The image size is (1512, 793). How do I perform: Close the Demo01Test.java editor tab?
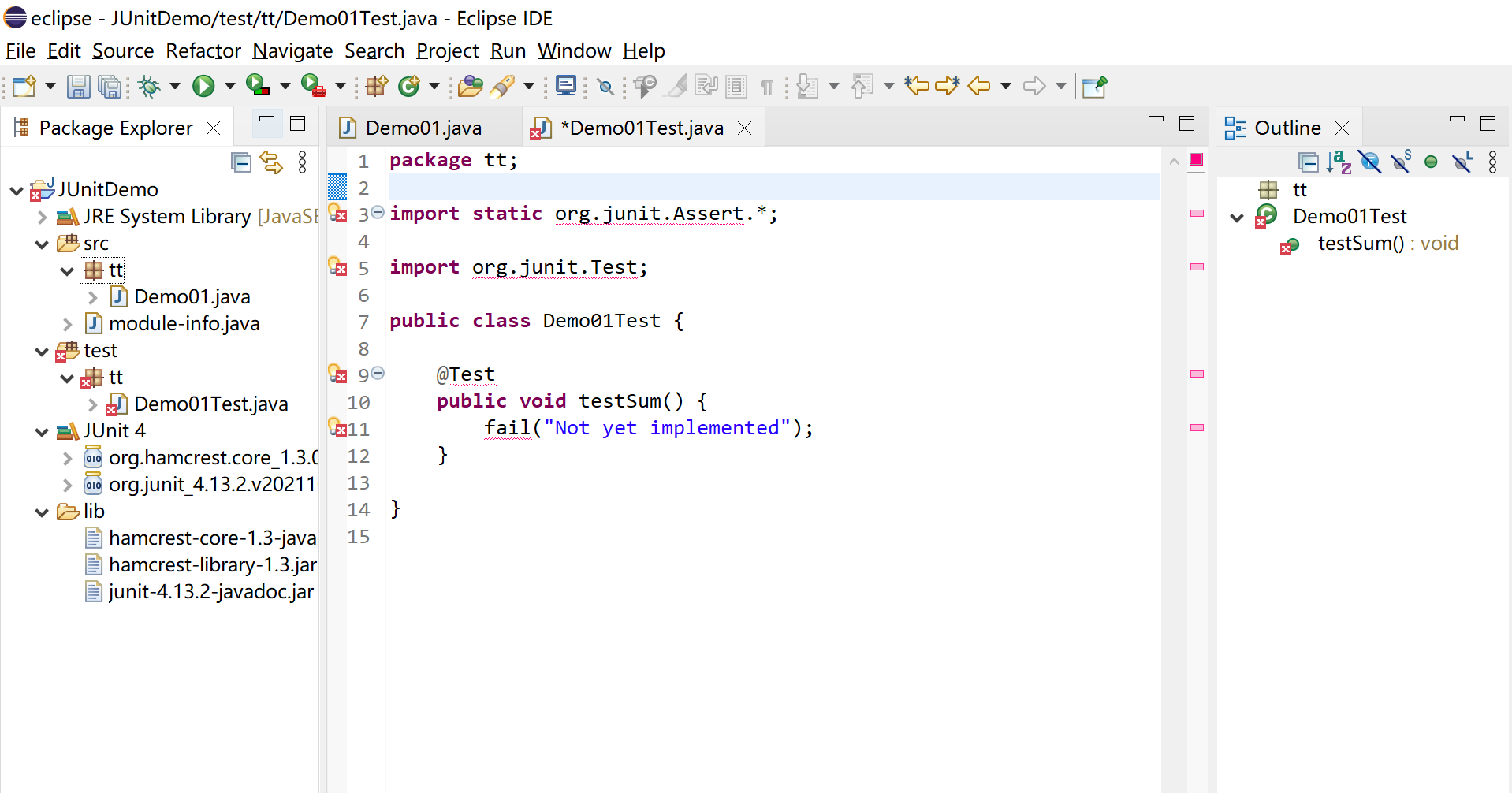point(744,128)
